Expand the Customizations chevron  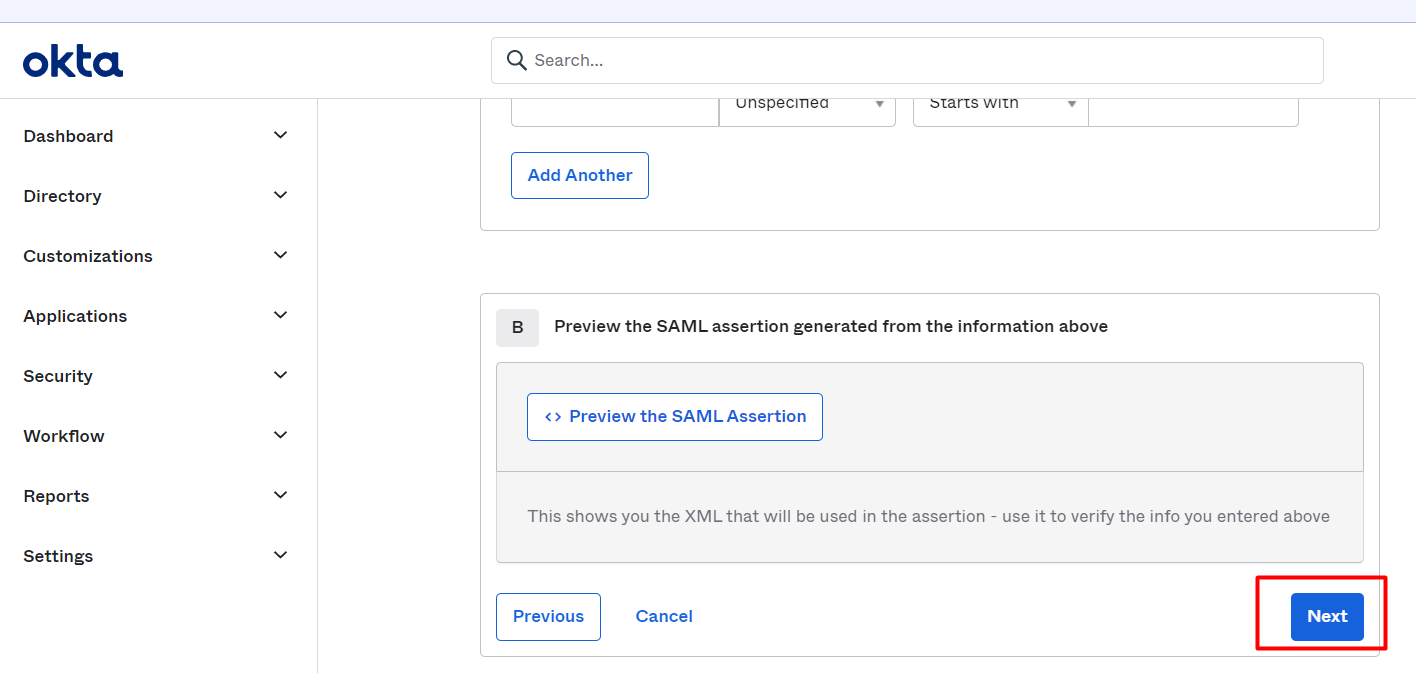[x=281, y=255]
